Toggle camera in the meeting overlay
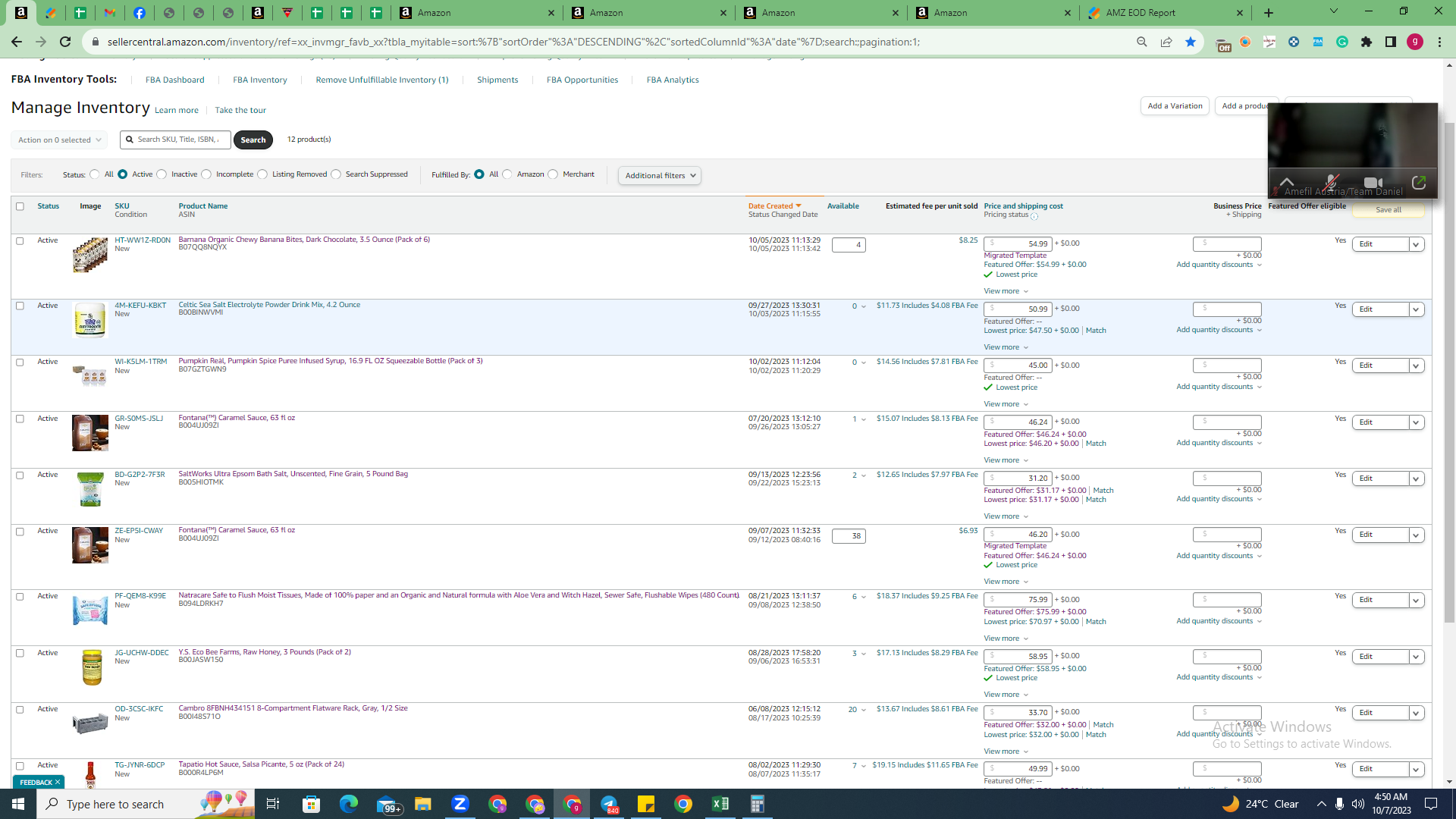This screenshot has width=1456, height=819. [x=1373, y=183]
